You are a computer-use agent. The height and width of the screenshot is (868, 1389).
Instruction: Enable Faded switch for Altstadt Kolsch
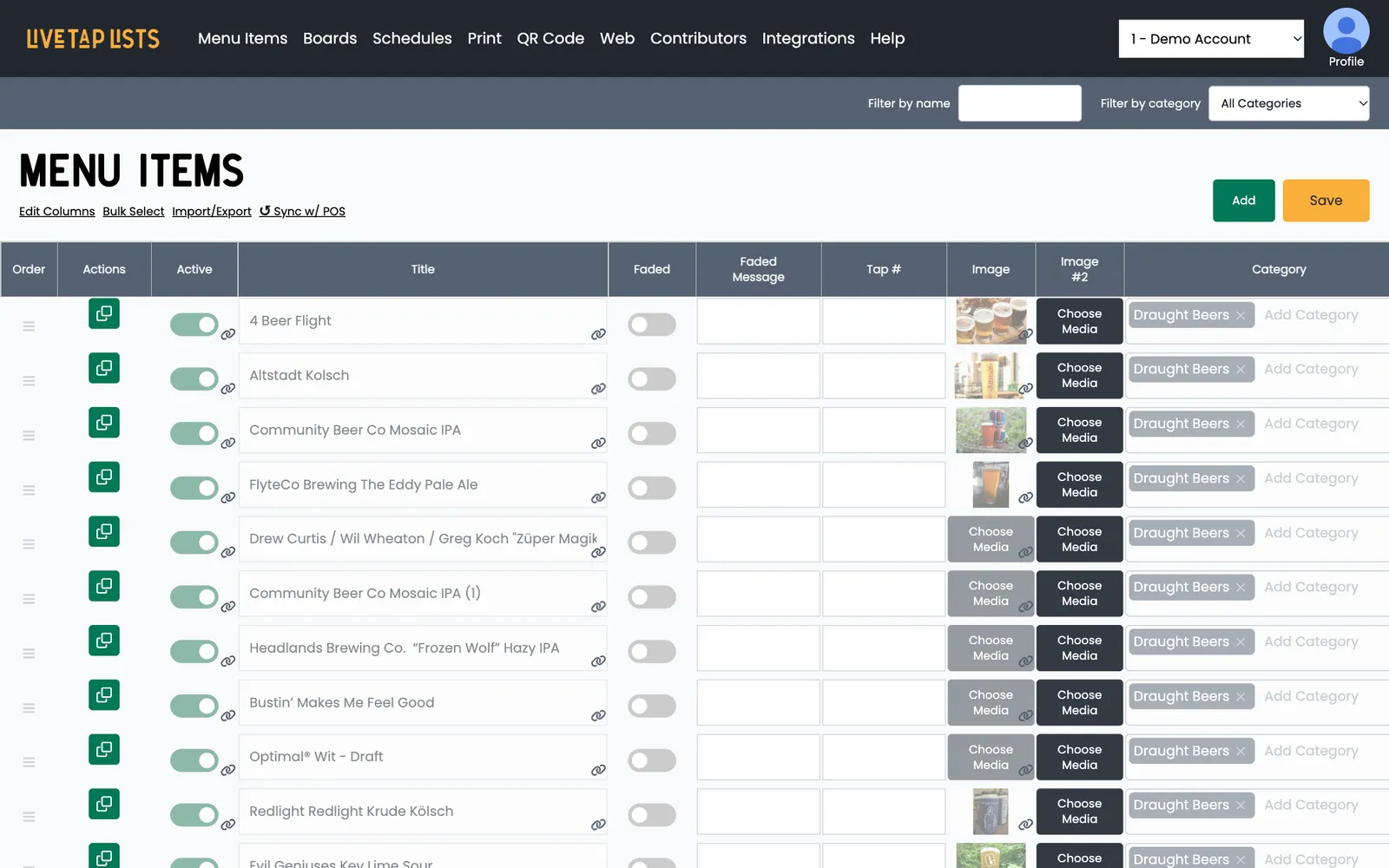click(x=652, y=378)
